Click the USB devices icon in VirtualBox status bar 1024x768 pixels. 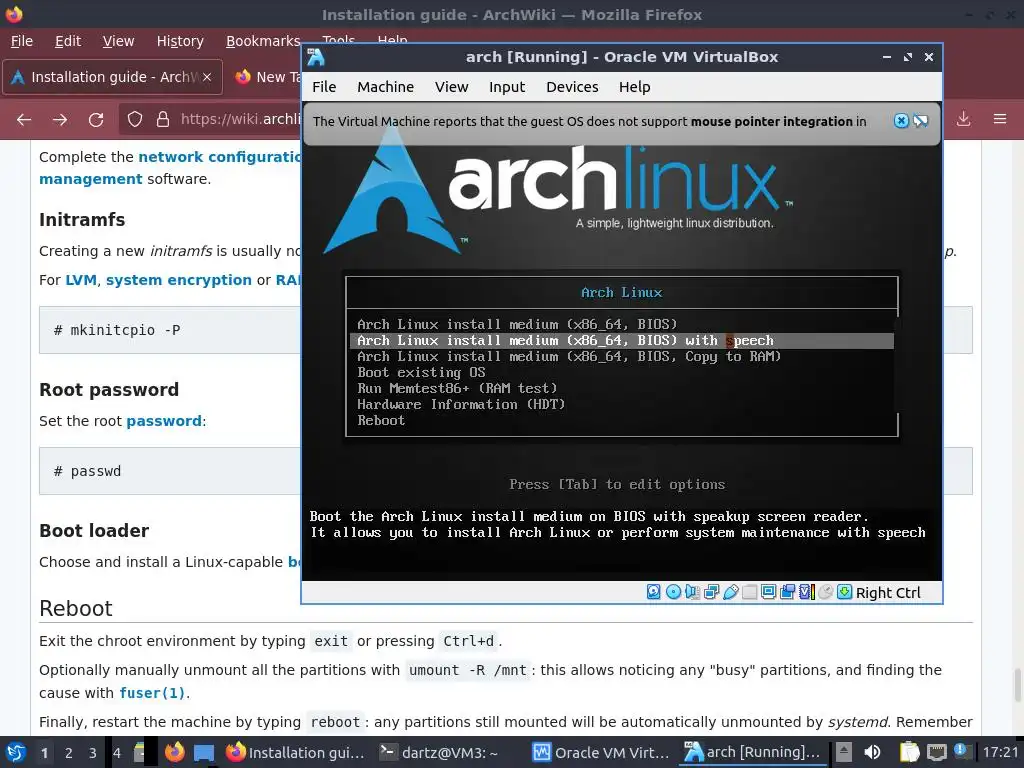tap(731, 592)
